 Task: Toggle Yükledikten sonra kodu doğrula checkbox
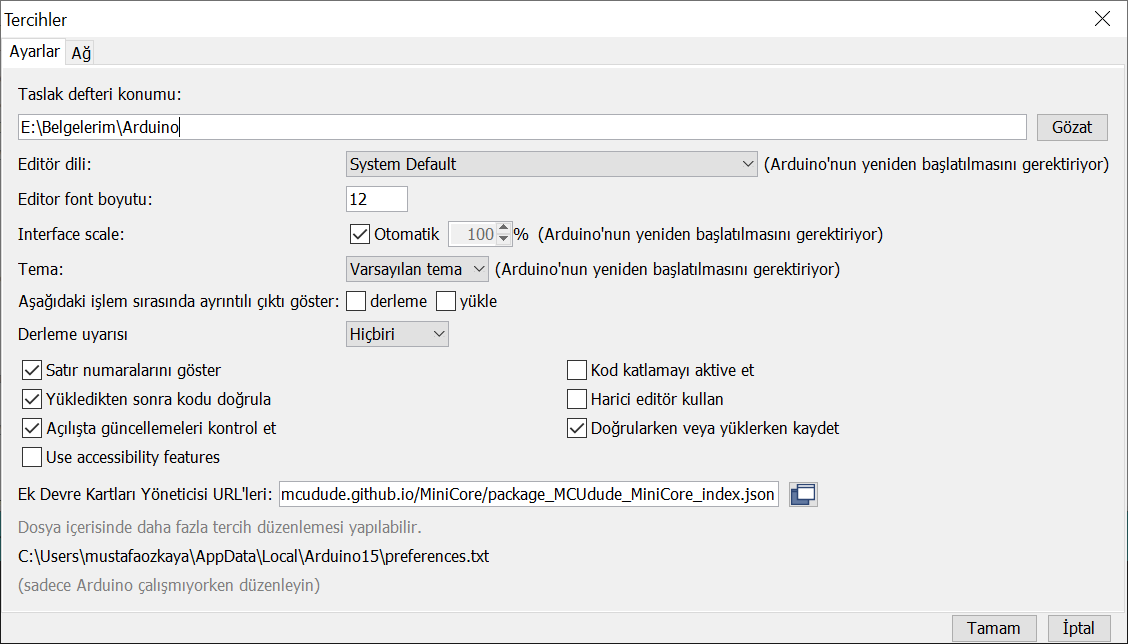click(x=32, y=399)
